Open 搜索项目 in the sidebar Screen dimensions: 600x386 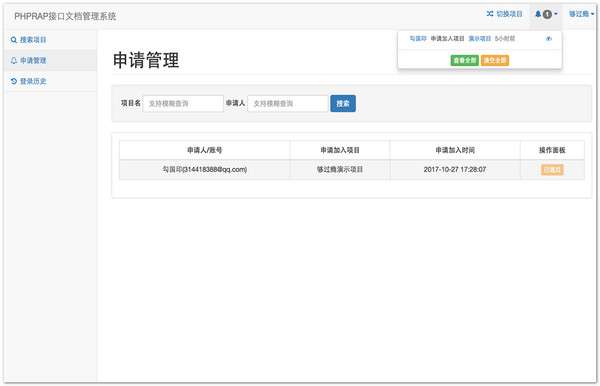pos(50,40)
